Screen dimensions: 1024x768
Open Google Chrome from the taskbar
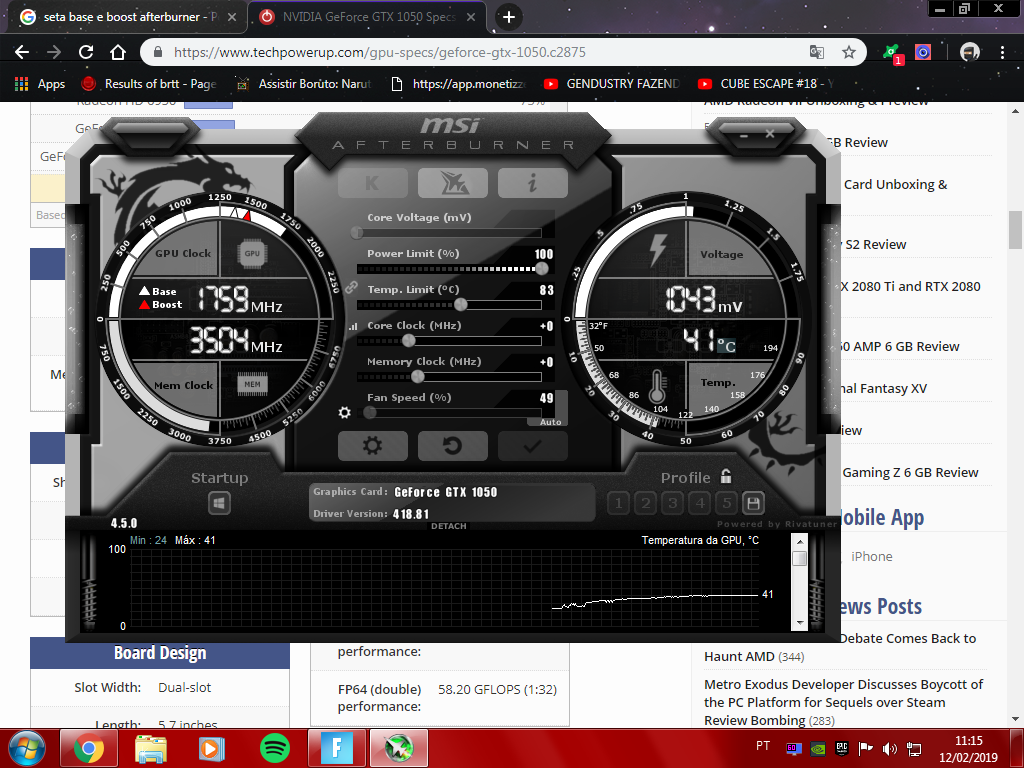click(x=89, y=748)
